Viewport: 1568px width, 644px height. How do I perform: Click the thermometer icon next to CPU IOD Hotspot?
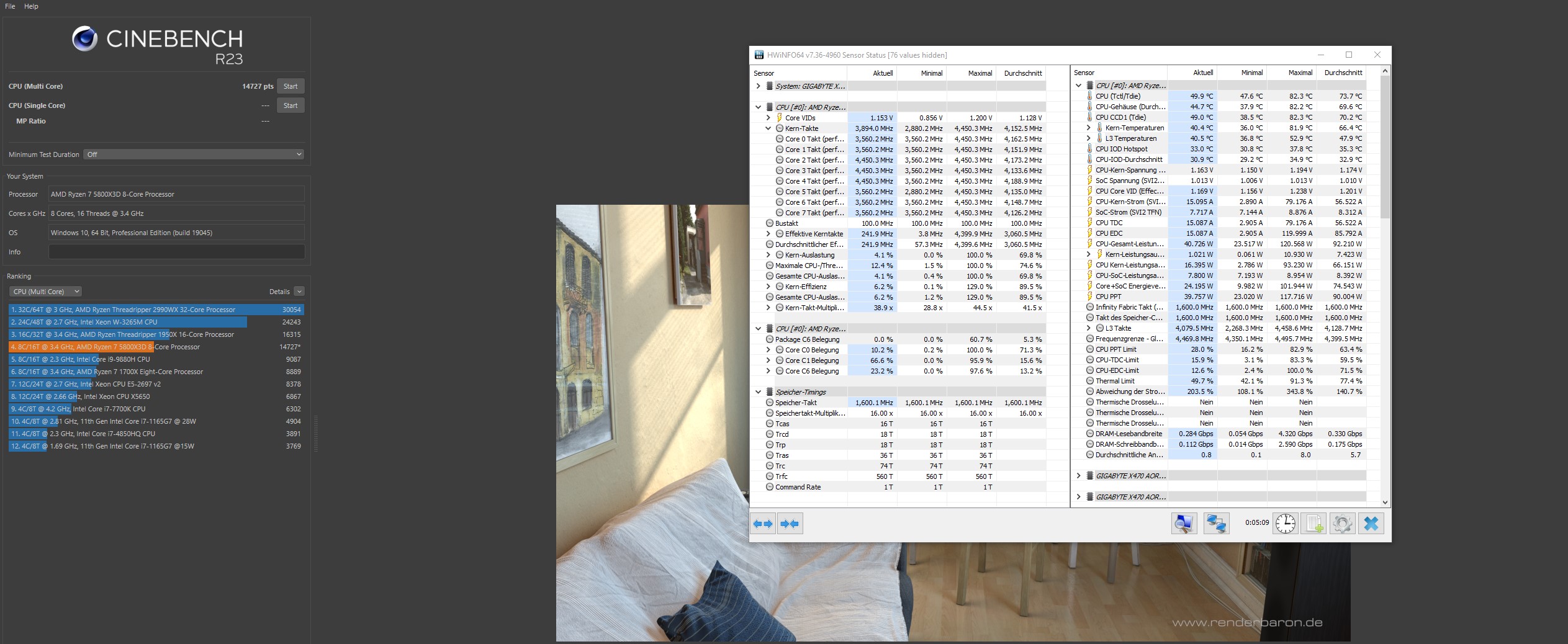click(1089, 149)
